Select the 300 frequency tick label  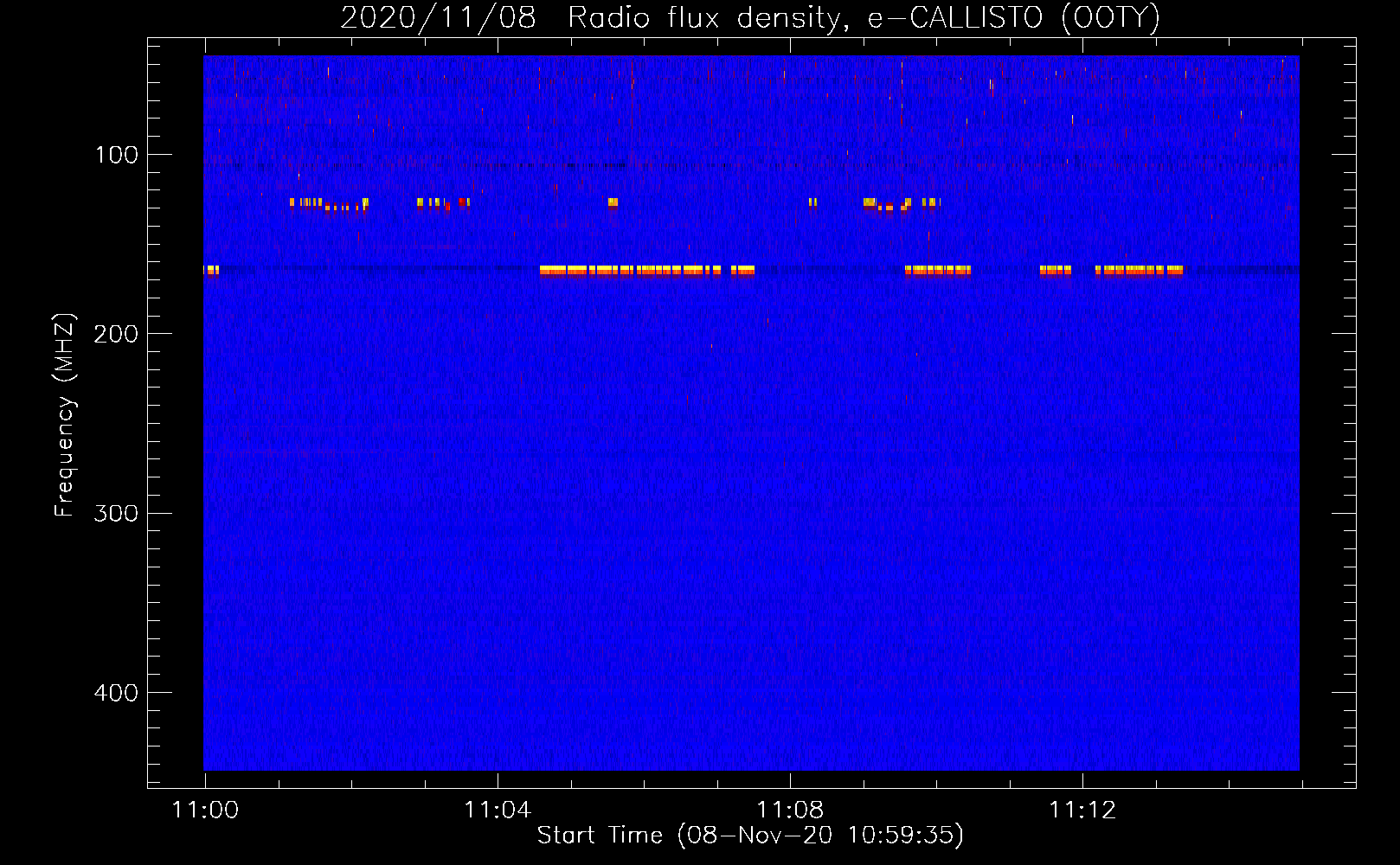[x=116, y=513]
